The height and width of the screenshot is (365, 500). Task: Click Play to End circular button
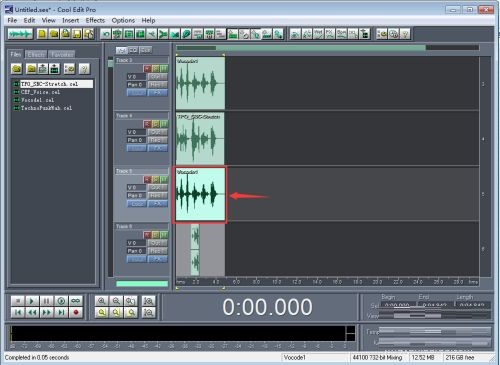pos(61,301)
